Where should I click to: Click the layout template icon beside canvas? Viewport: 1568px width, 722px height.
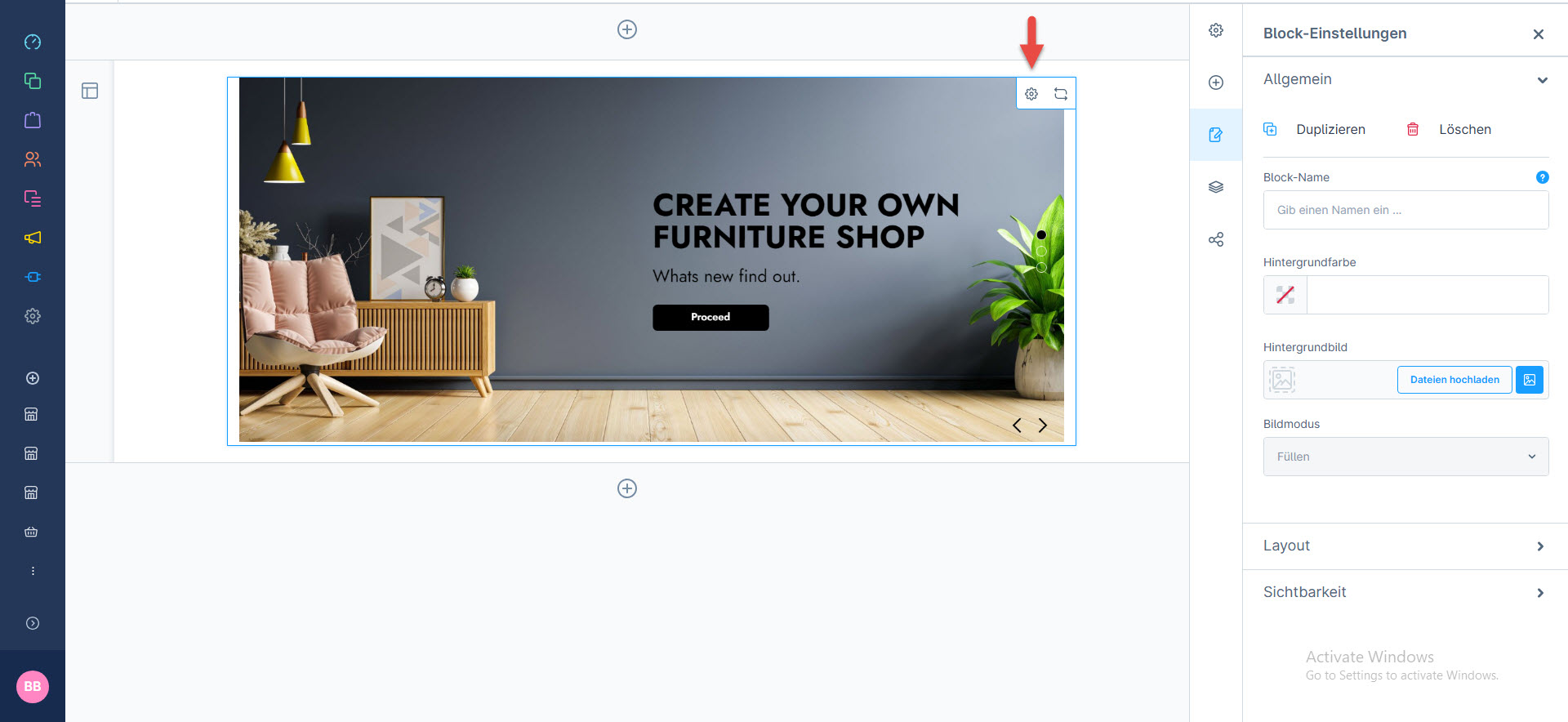coord(90,91)
